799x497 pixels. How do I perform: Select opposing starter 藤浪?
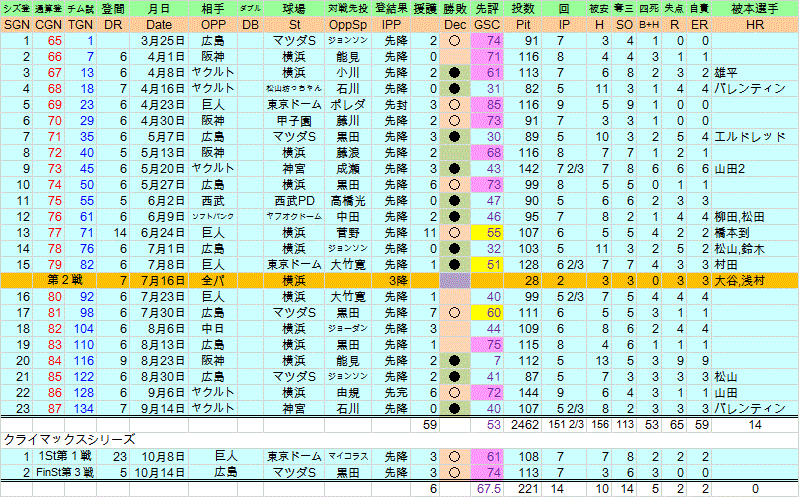coord(348,153)
